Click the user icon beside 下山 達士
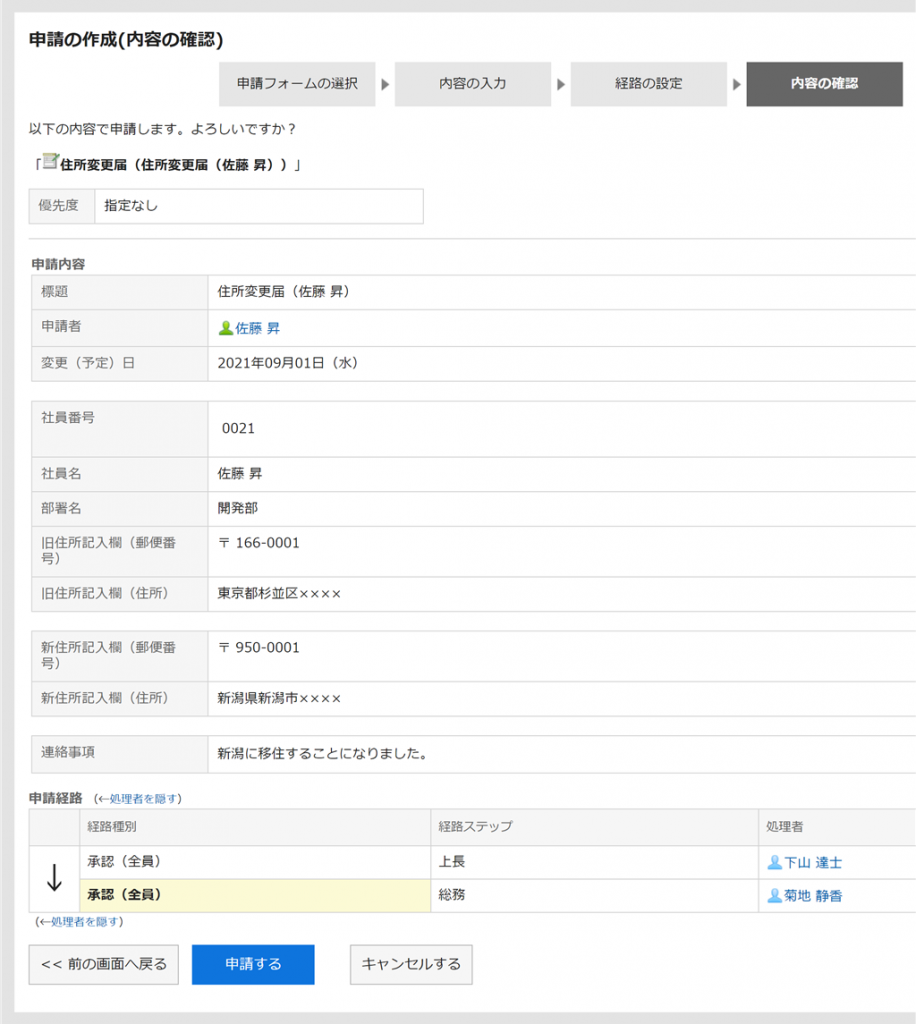The width and height of the screenshot is (916, 1024). point(774,863)
